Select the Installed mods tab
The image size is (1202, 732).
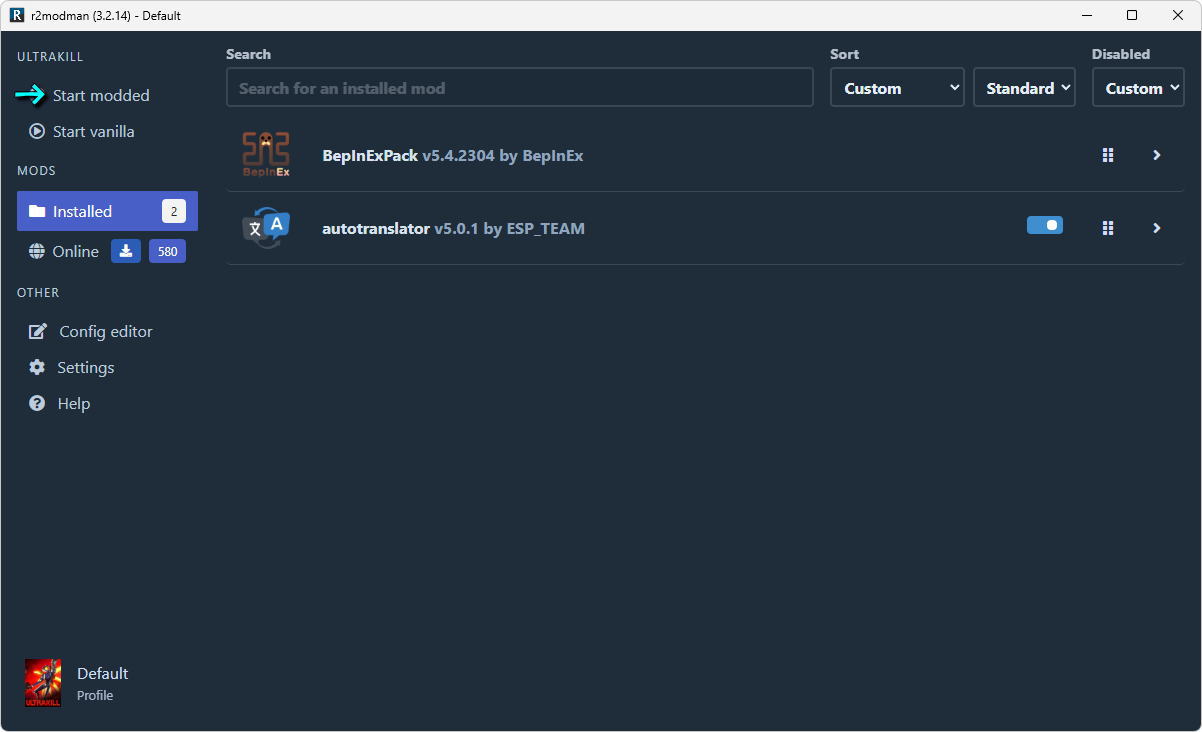(107, 211)
